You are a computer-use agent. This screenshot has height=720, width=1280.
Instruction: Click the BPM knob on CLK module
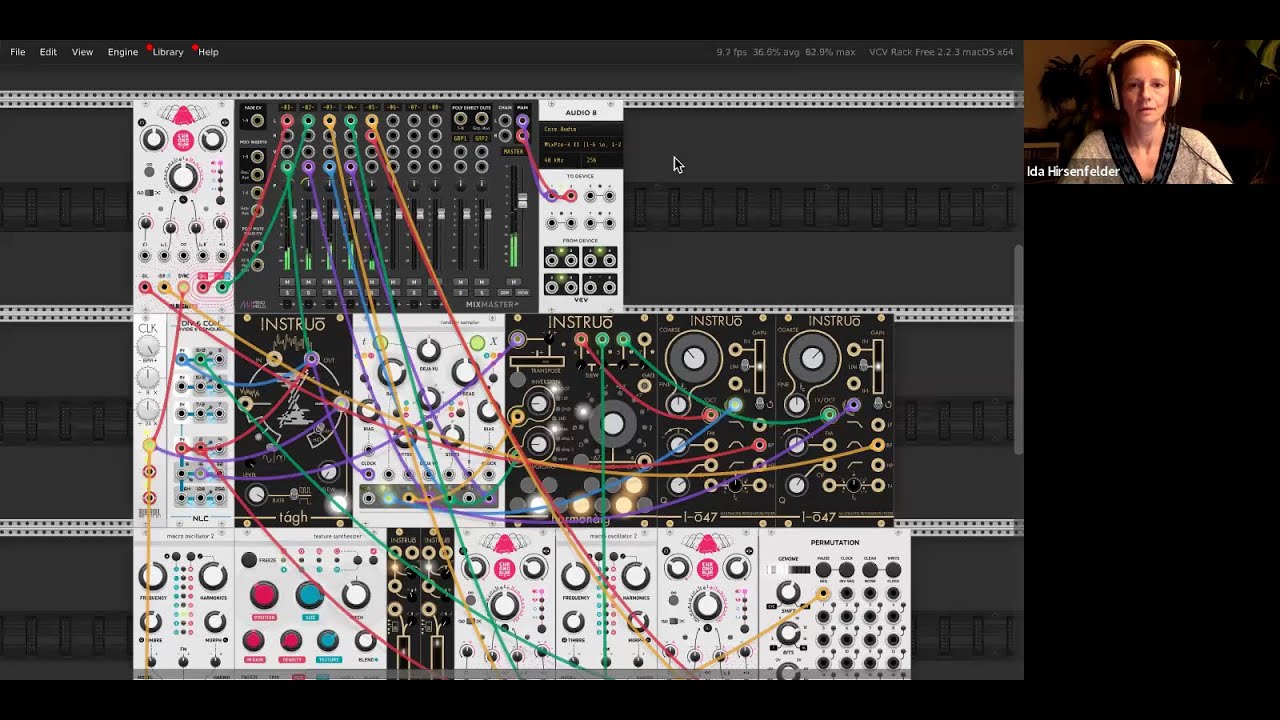148,347
